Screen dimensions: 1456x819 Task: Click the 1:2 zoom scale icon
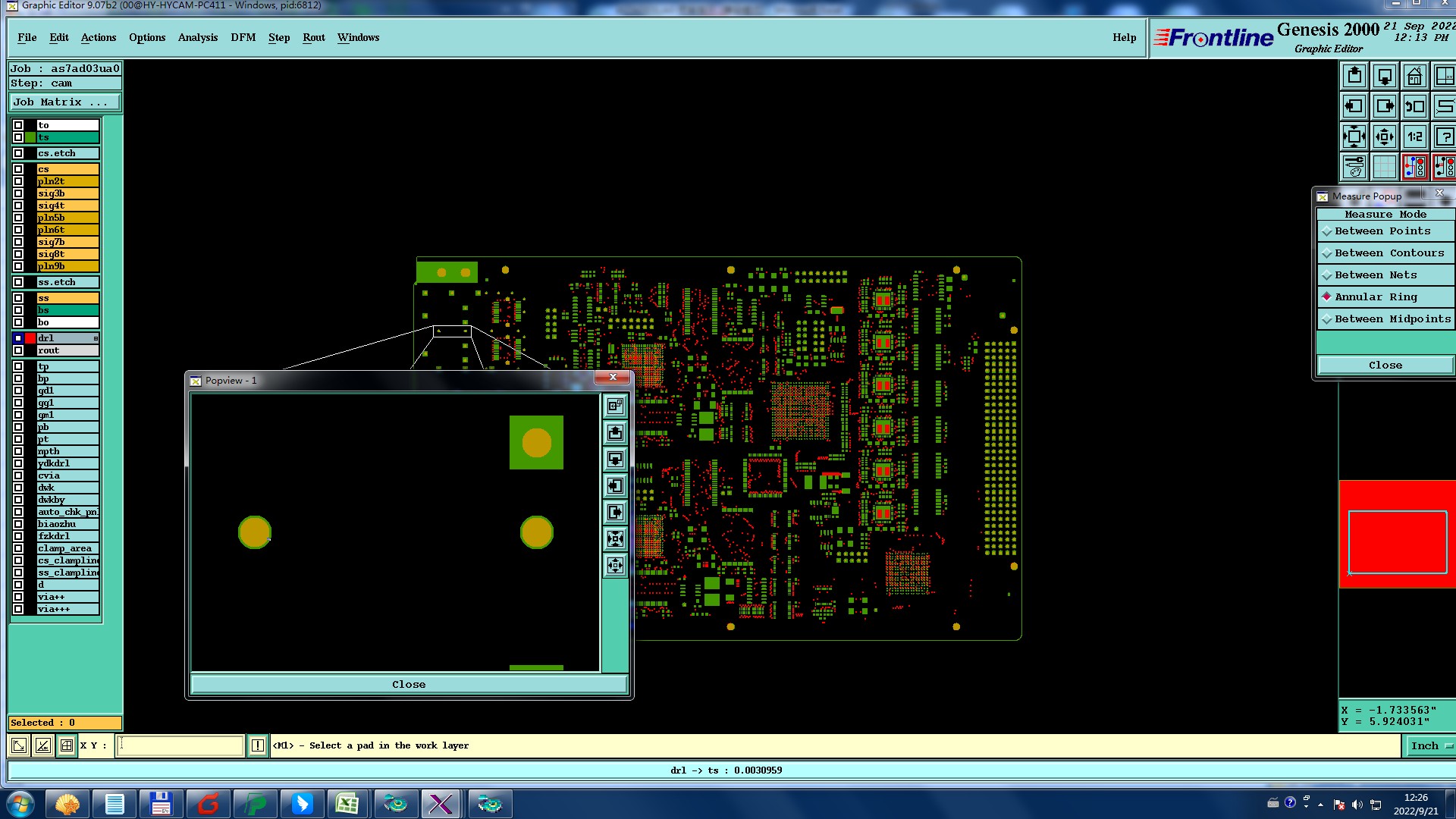coord(1414,137)
